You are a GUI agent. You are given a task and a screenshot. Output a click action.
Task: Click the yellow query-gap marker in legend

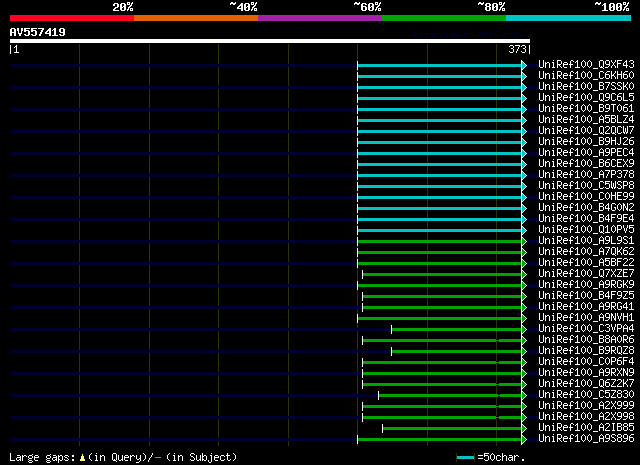pyautogui.click(x=82, y=458)
